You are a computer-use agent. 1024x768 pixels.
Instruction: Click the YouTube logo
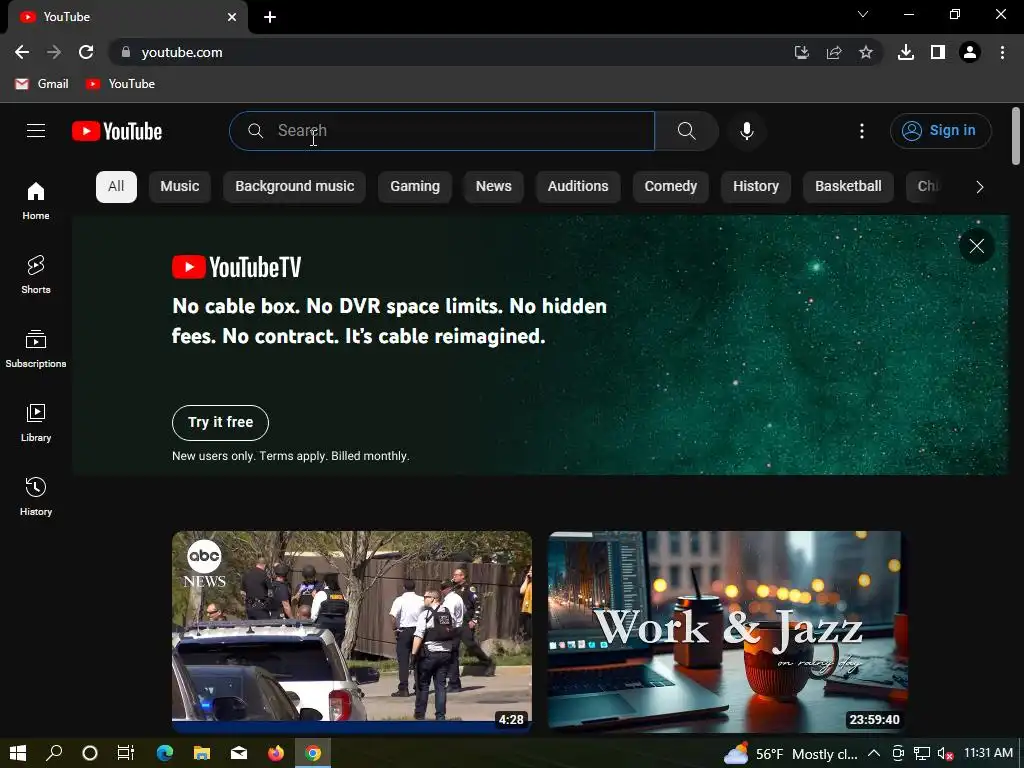pos(117,131)
